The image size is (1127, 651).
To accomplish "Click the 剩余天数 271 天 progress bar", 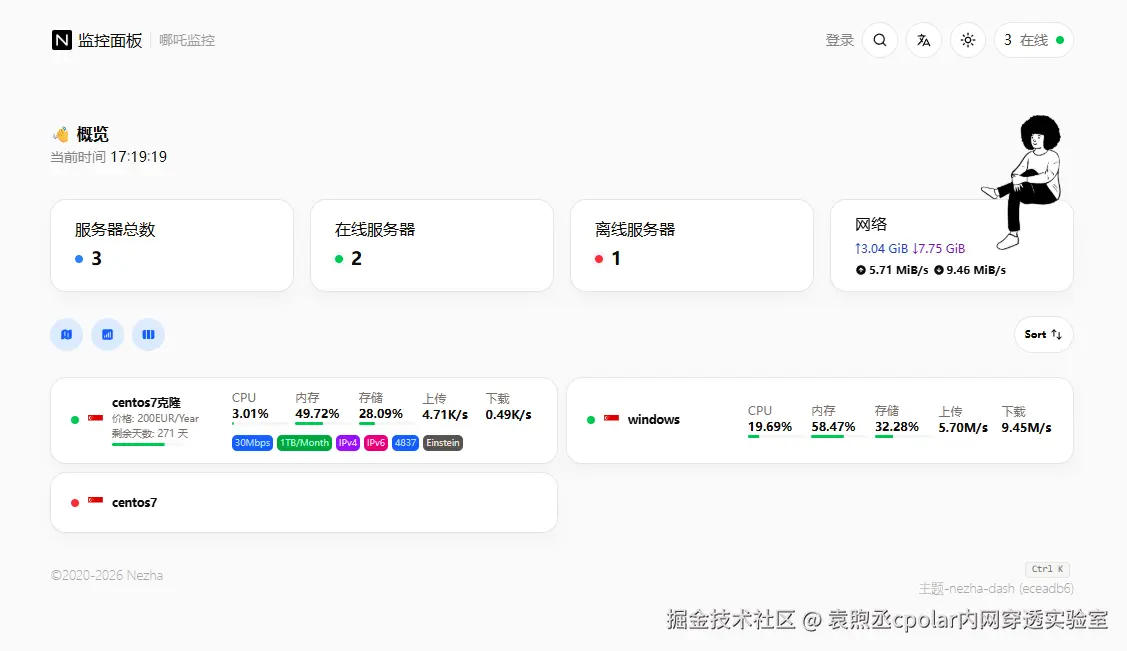I will (x=150, y=445).
